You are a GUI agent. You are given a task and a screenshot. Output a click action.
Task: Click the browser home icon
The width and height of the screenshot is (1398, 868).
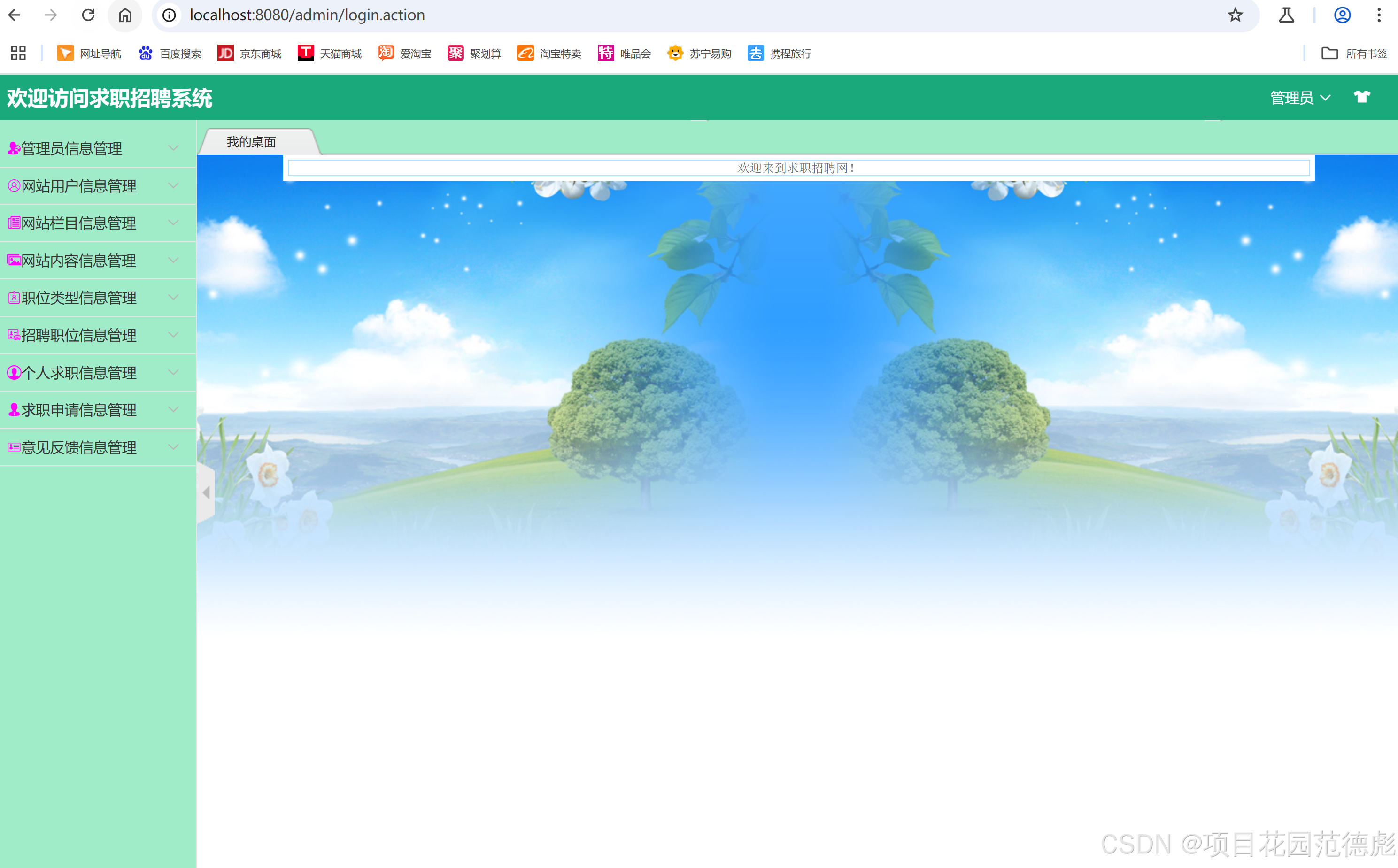coord(125,15)
